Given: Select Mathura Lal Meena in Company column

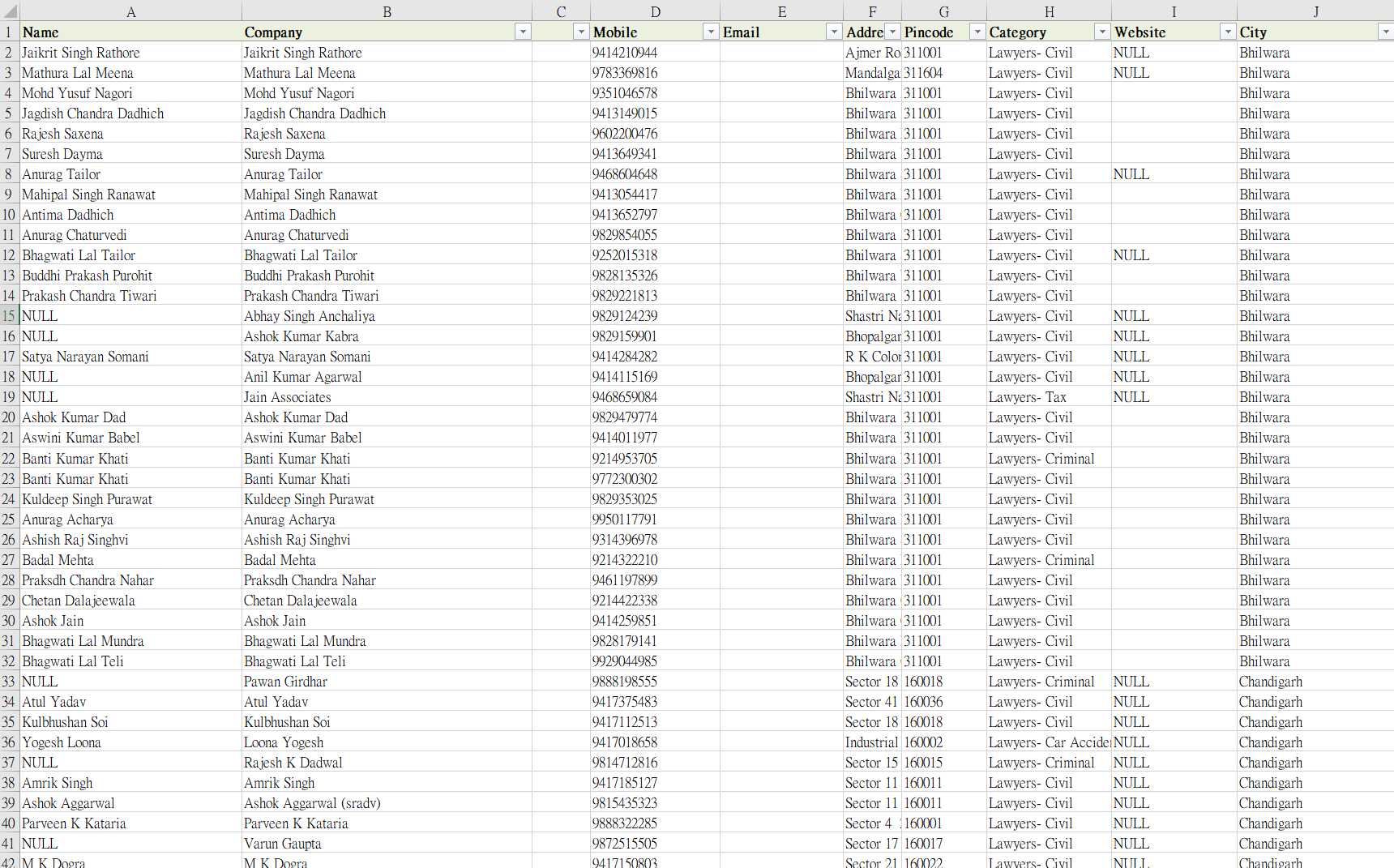Looking at the screenshot, I should pos(387,73).
